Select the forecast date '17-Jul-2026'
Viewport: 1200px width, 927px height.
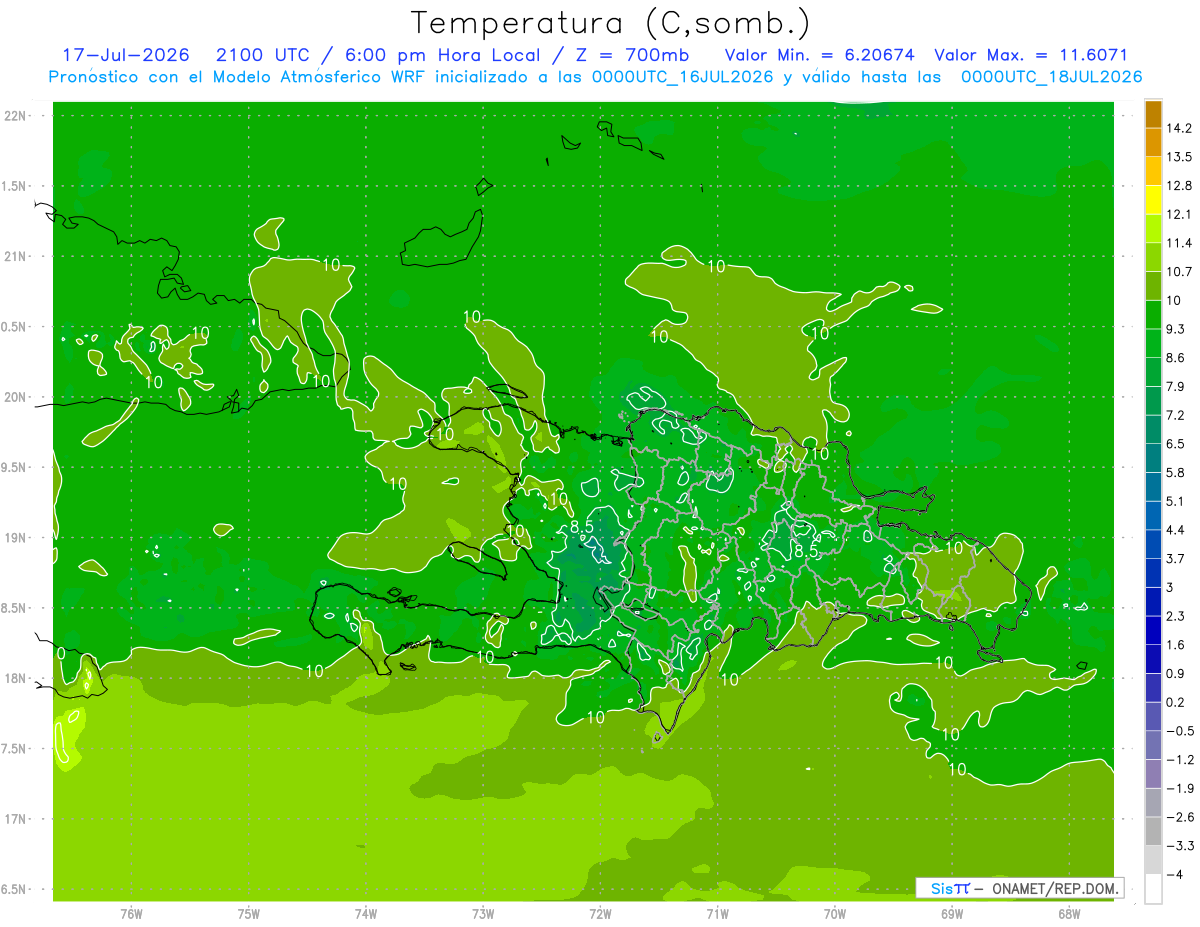[x=125, y=55]
